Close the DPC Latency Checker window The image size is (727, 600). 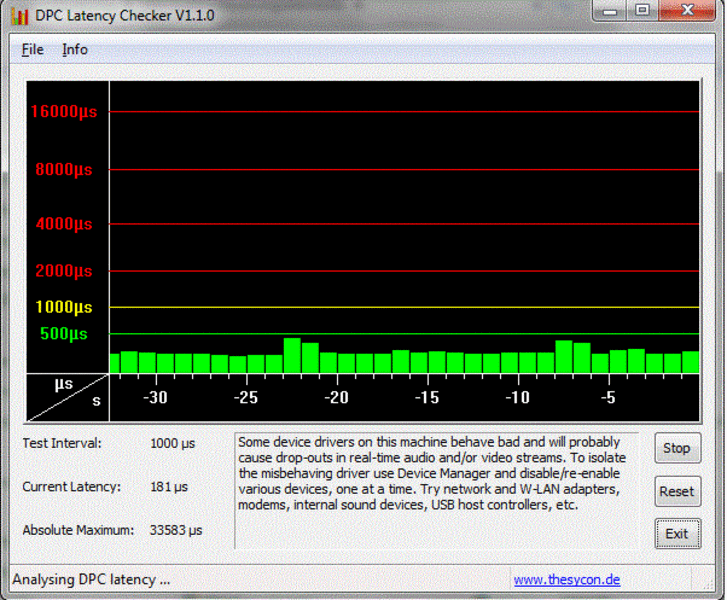[x=687, y=10]
